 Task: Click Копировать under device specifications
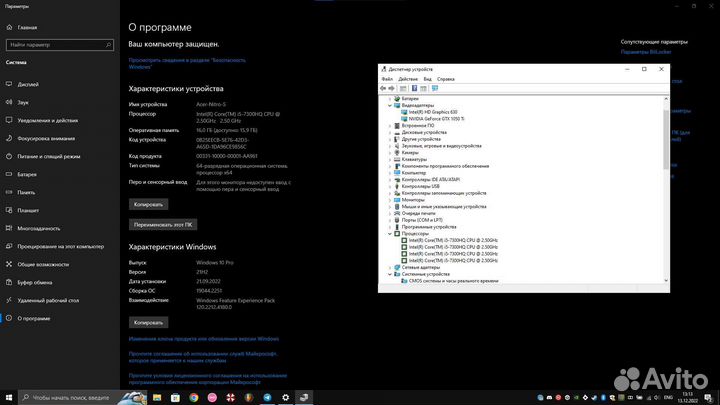tap(148, 204)
